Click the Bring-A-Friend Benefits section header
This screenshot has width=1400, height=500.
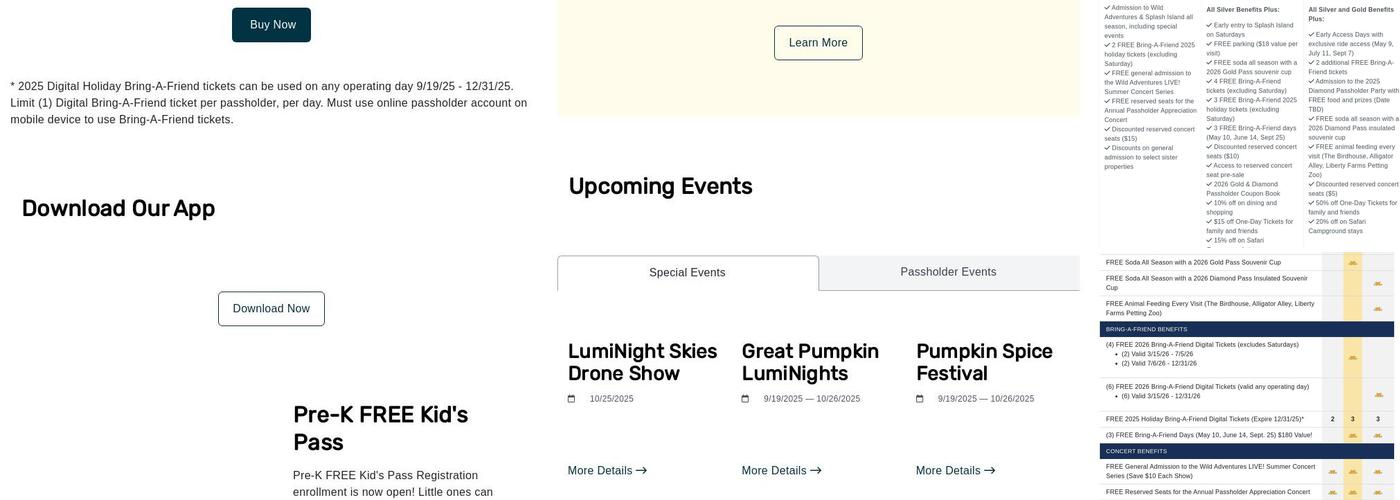[1146, 329]
